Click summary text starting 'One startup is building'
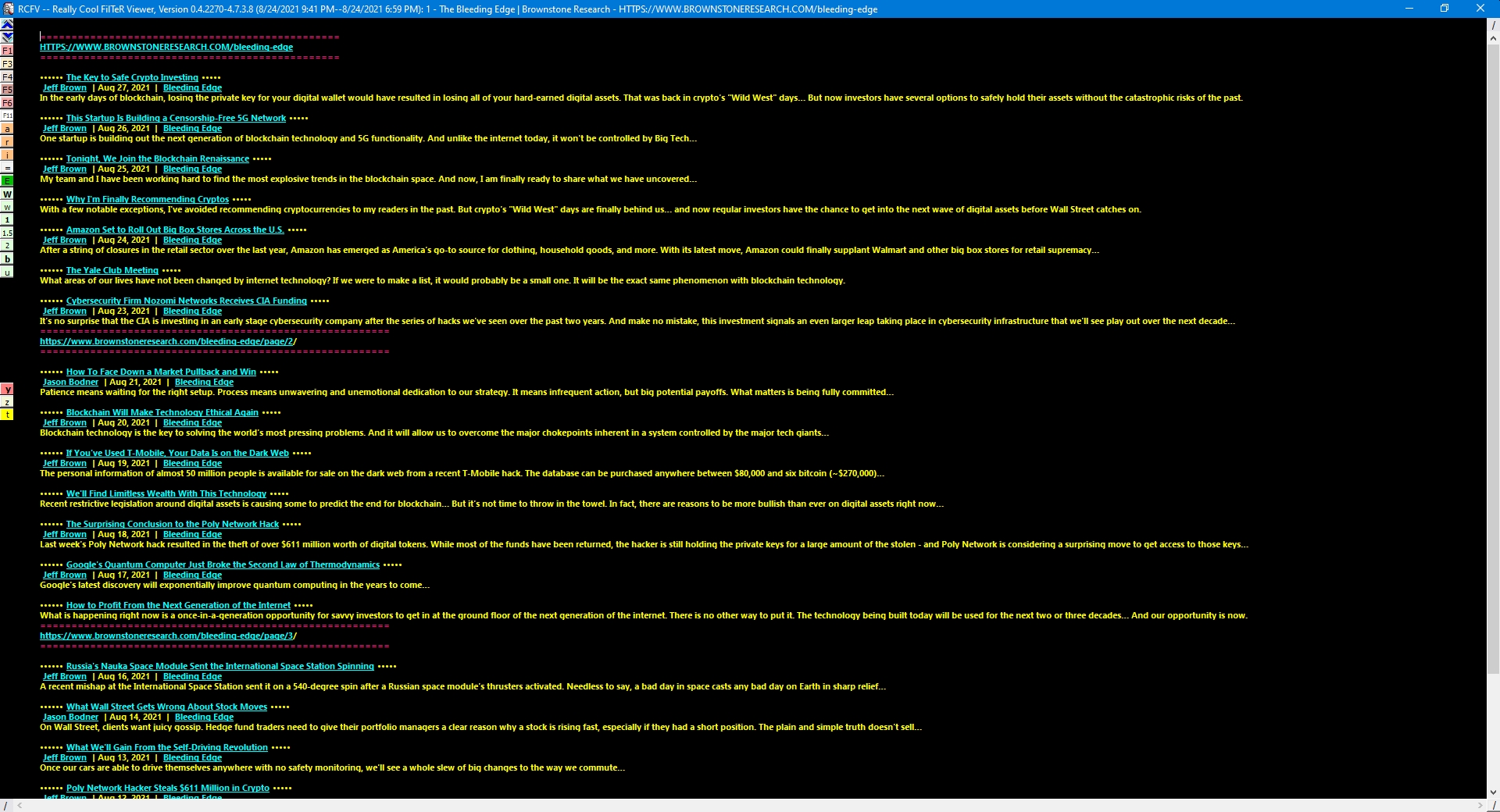 pyautogui.click(x=368, y=138)
